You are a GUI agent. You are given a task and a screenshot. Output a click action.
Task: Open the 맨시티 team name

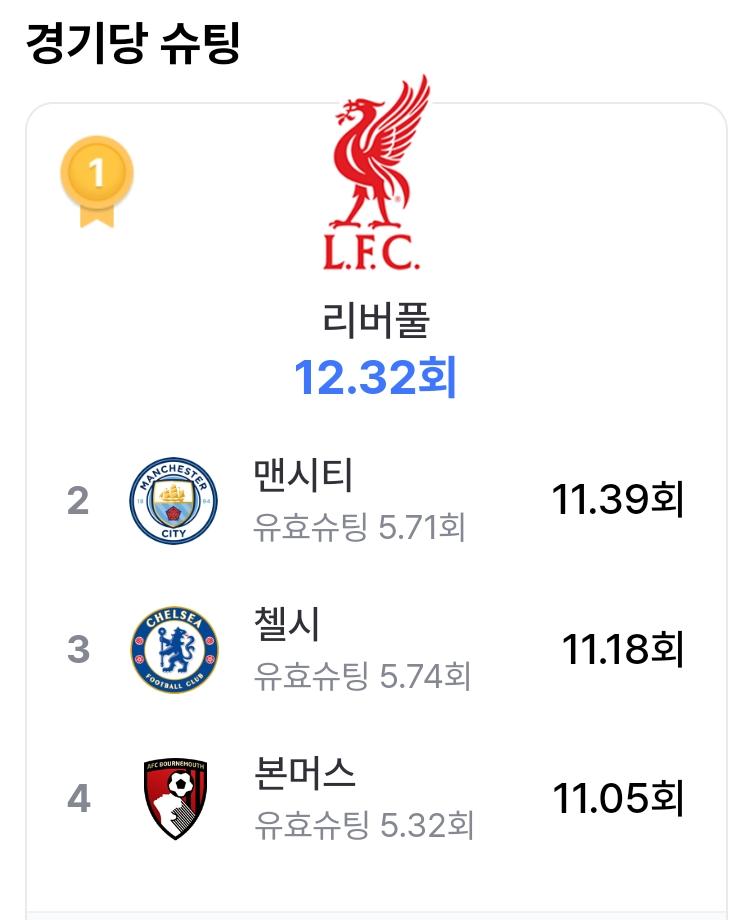pos(303,475)
